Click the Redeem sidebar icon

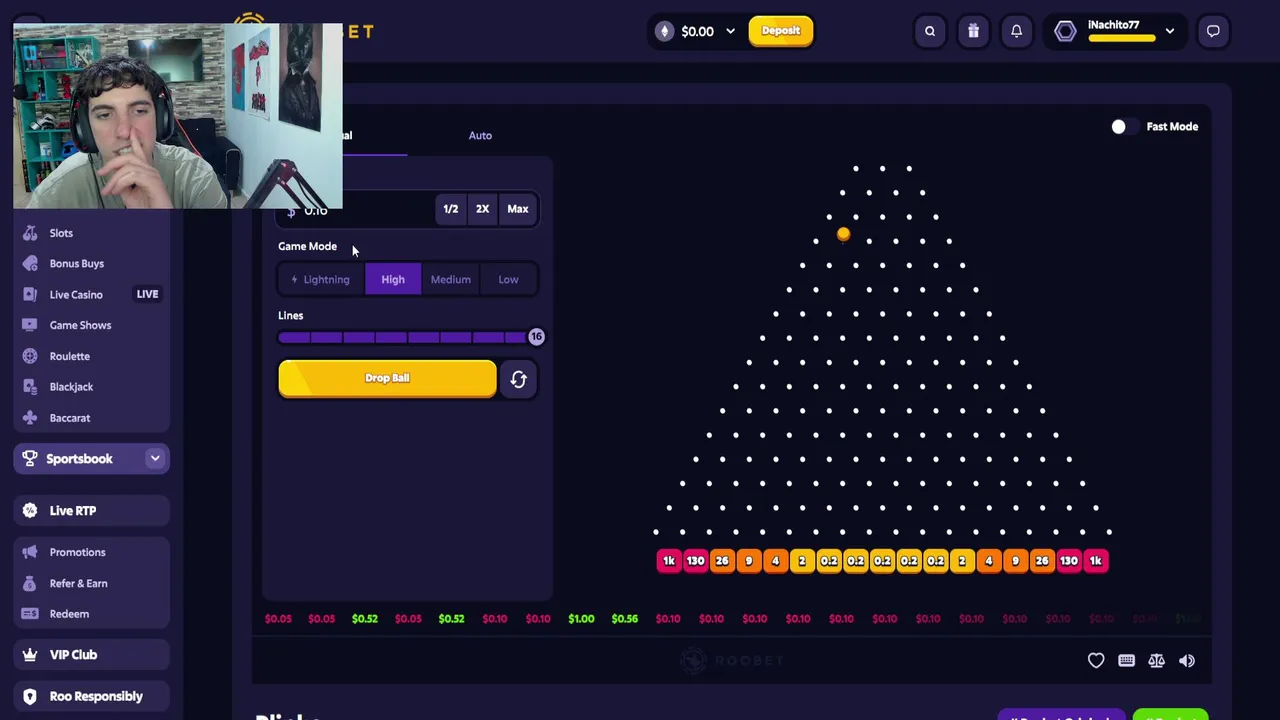(x=30, y=614)
